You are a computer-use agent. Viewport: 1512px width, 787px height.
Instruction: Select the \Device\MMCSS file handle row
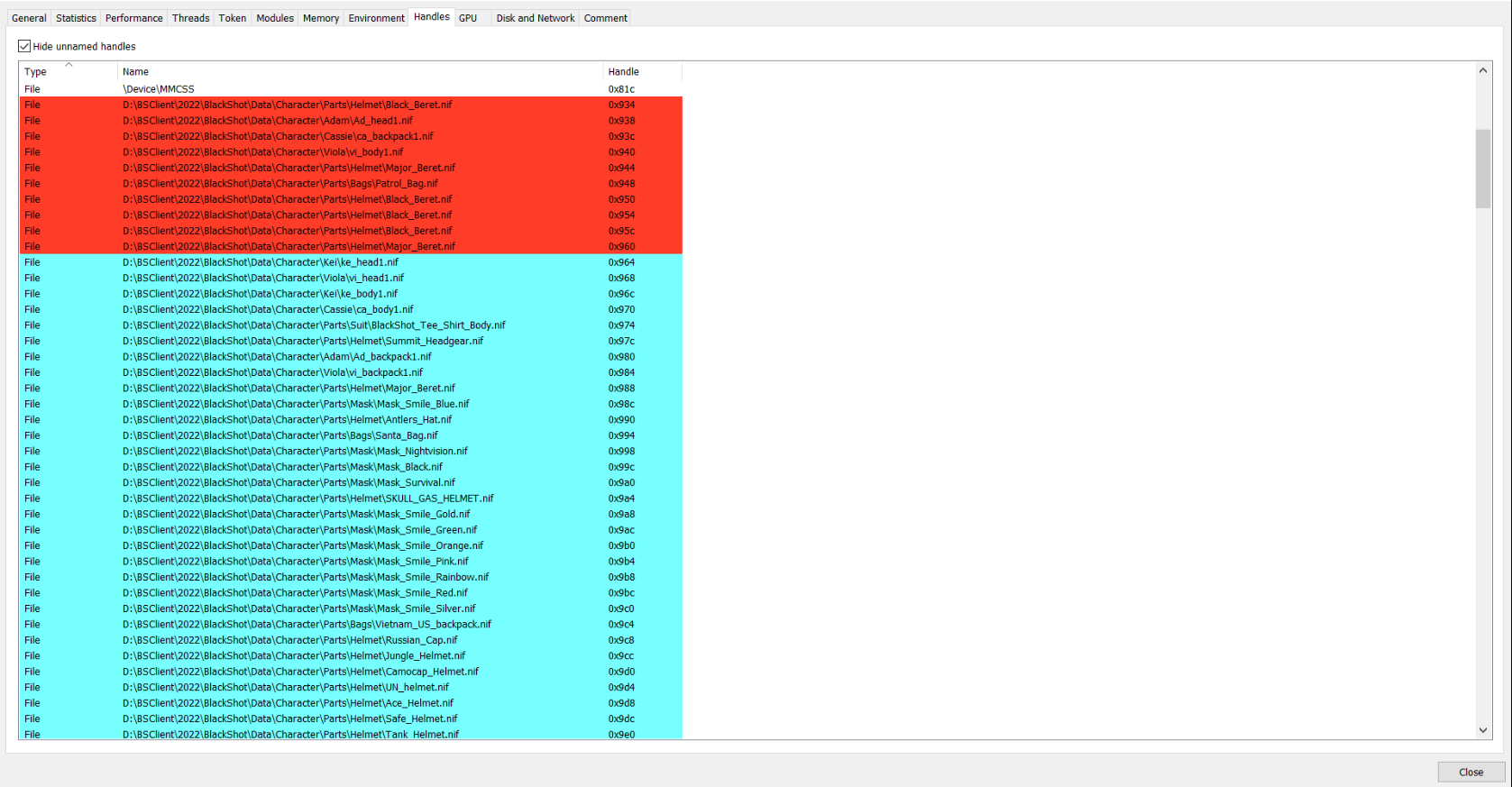tap(351, 89)
